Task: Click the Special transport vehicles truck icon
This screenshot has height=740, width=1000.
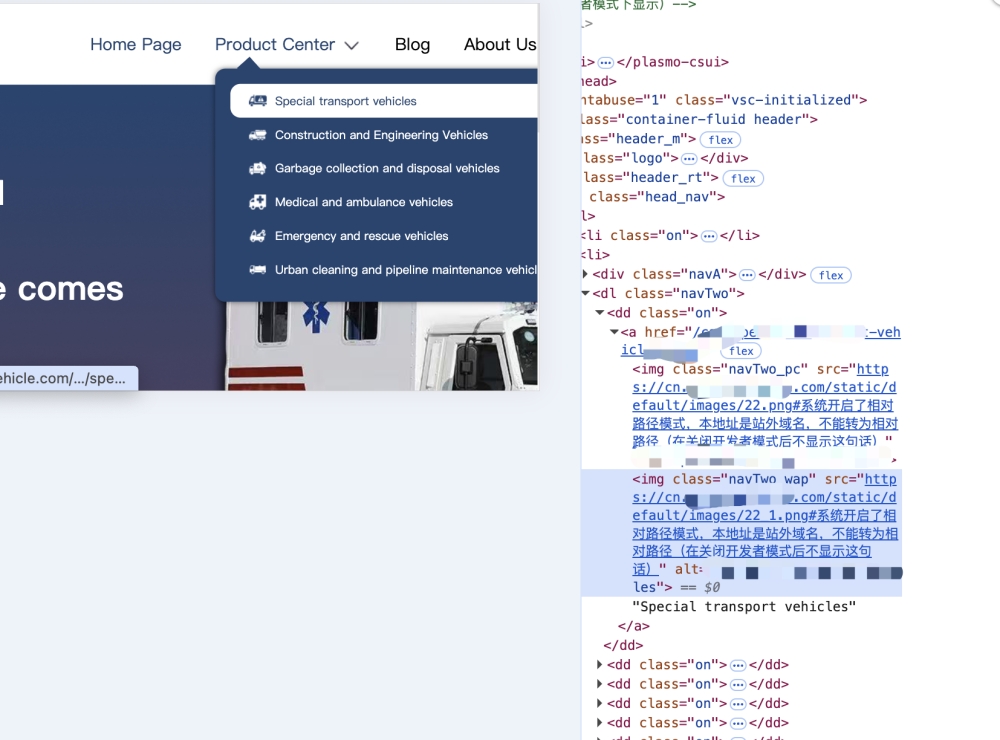Action: pyautogui.click(x=258, y=101)
